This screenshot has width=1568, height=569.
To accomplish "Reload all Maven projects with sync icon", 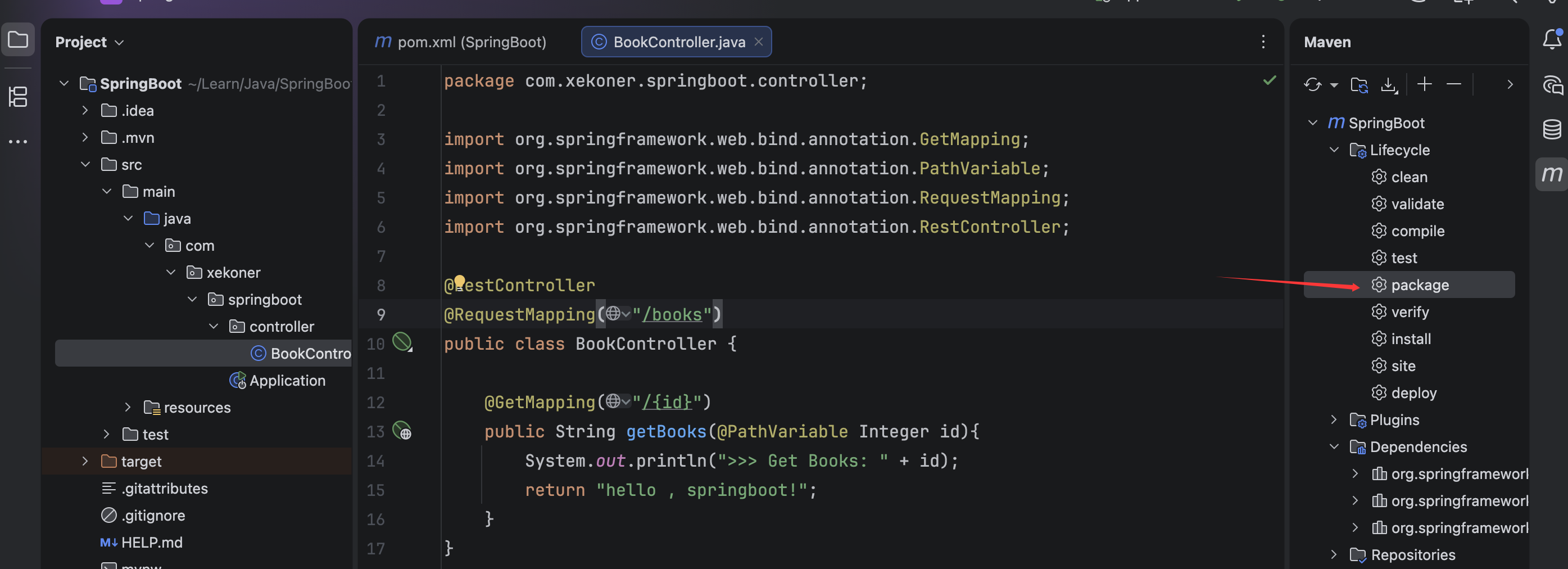I will 1312,85.
